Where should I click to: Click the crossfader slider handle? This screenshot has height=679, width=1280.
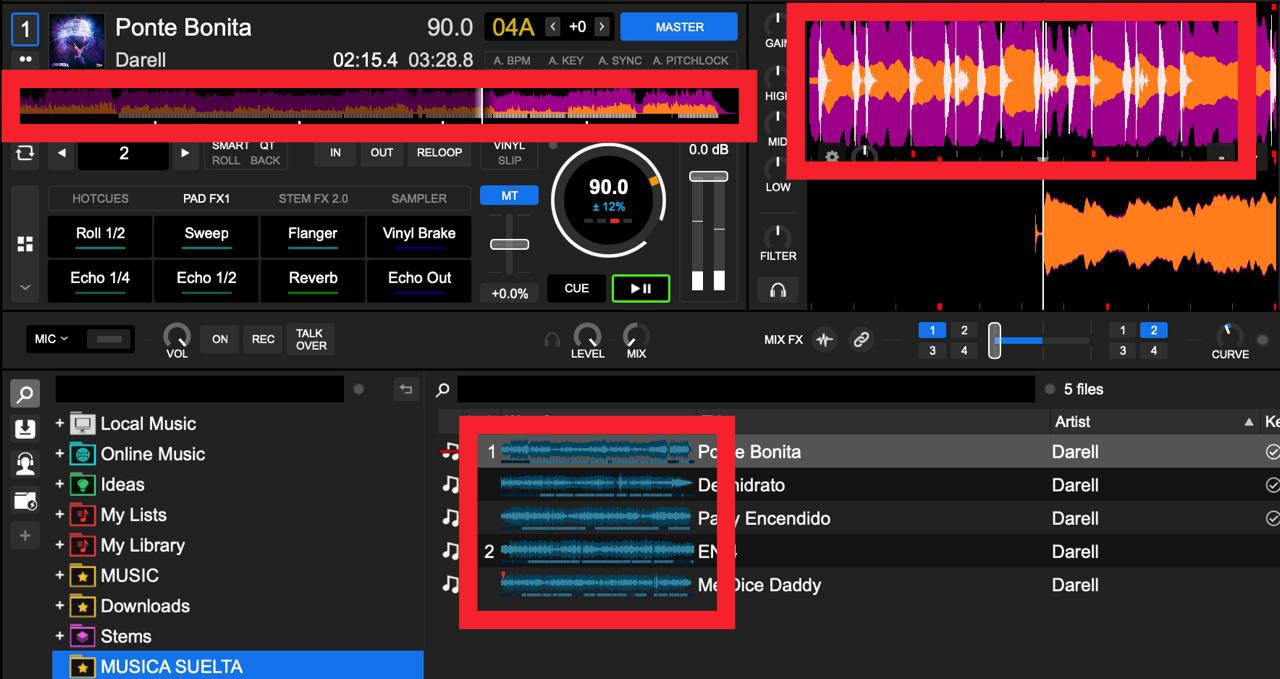tap(994, 340)
